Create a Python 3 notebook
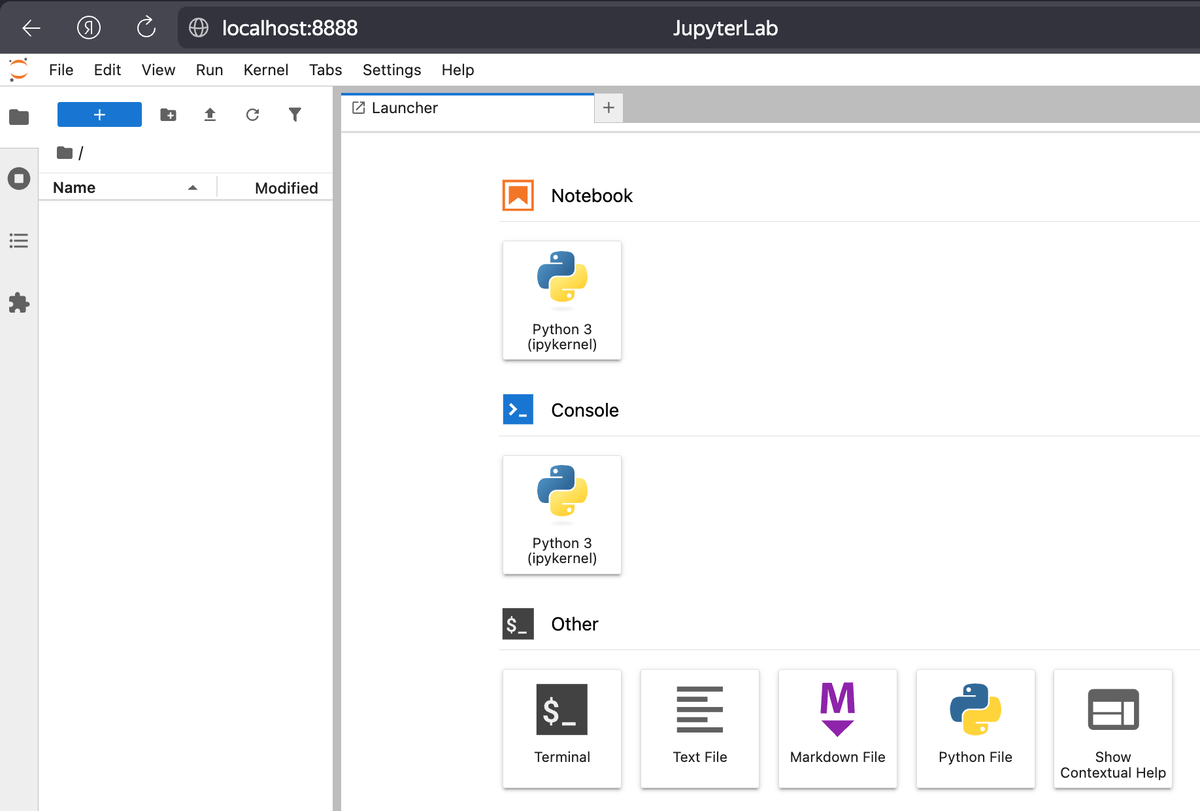The height and width of the screenshot is (811, 1200). coord(562,300)
